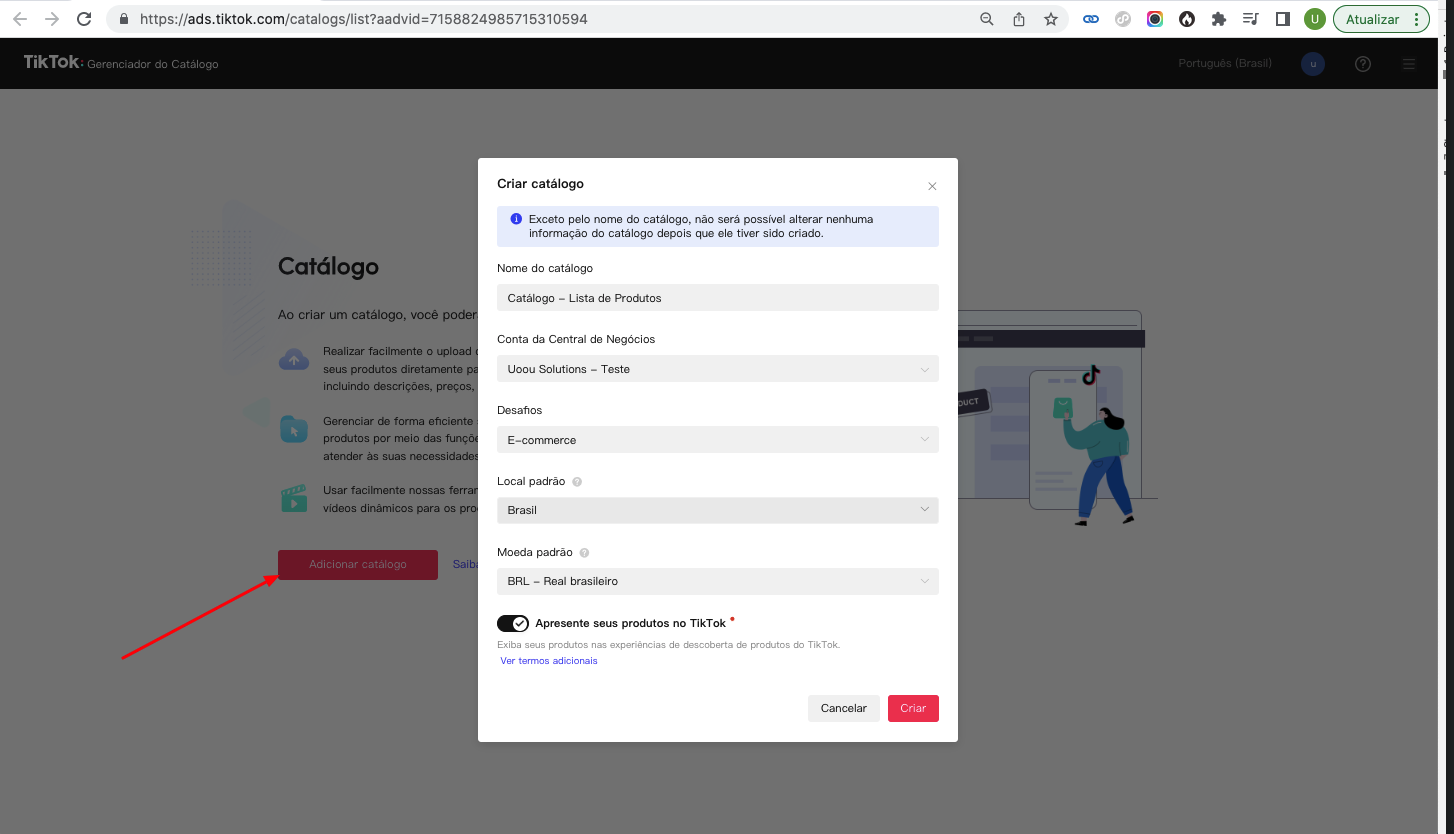This screenshot has width=1454, height=834.
Task: Click the Criar catálogo dialog title
Action: 540,184
